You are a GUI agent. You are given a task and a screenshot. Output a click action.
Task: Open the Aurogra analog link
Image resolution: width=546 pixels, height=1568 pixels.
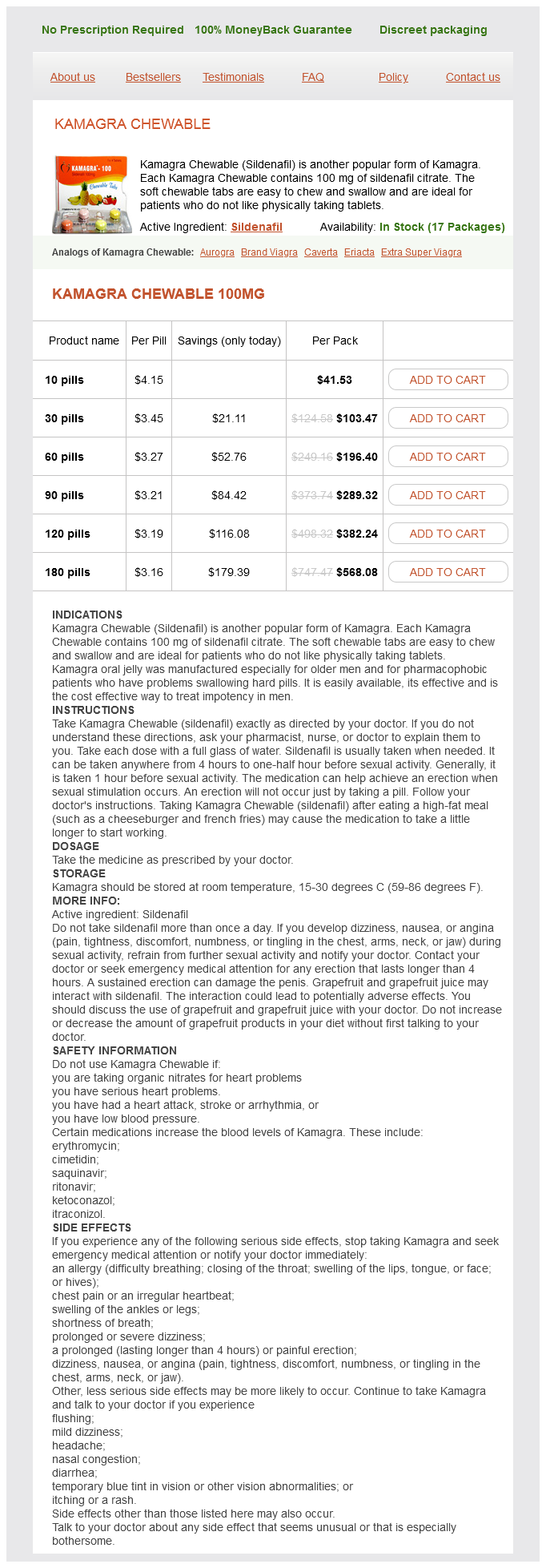coord(217,252)
